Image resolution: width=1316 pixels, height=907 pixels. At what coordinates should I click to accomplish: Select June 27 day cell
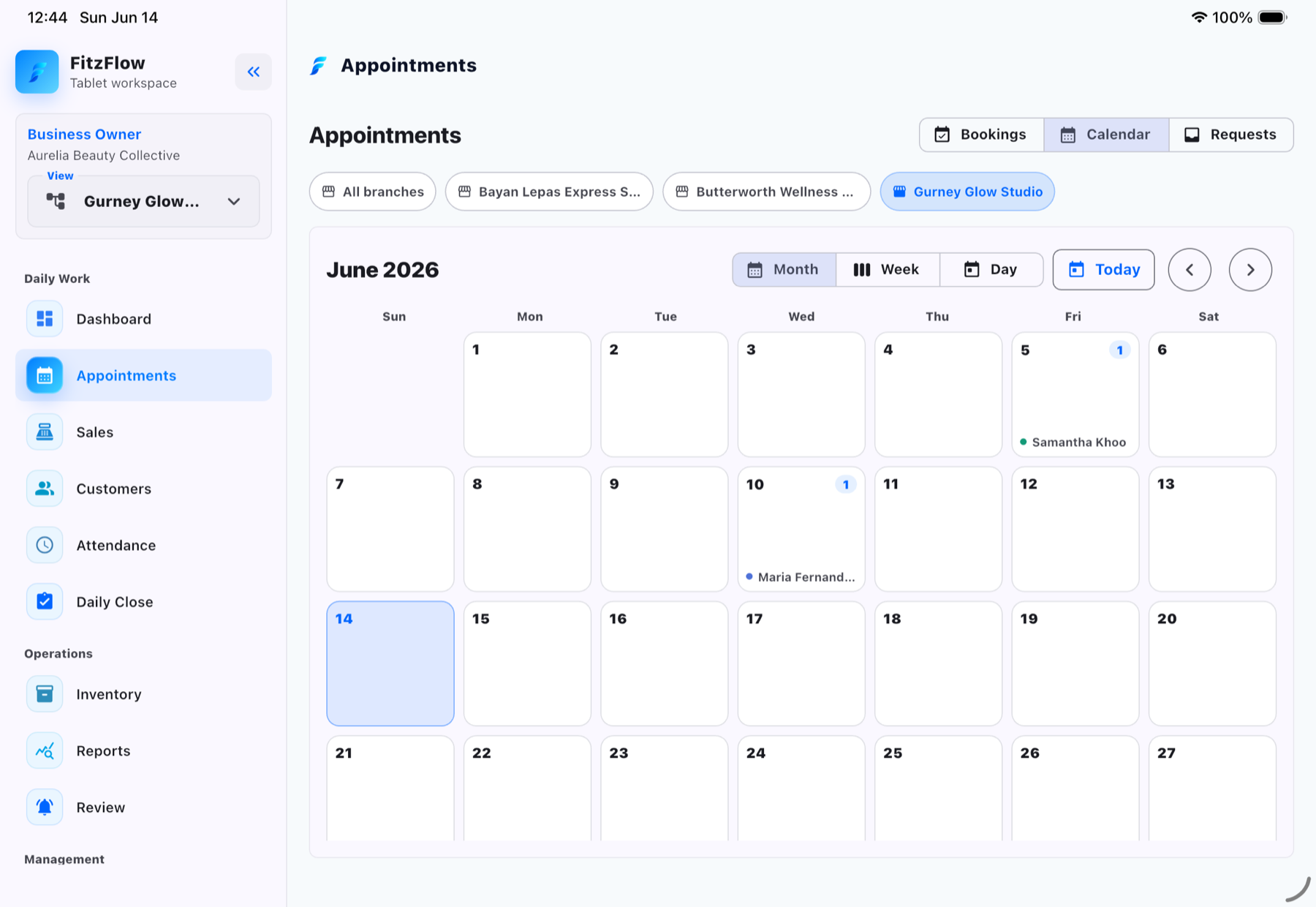pos(1212,789)
